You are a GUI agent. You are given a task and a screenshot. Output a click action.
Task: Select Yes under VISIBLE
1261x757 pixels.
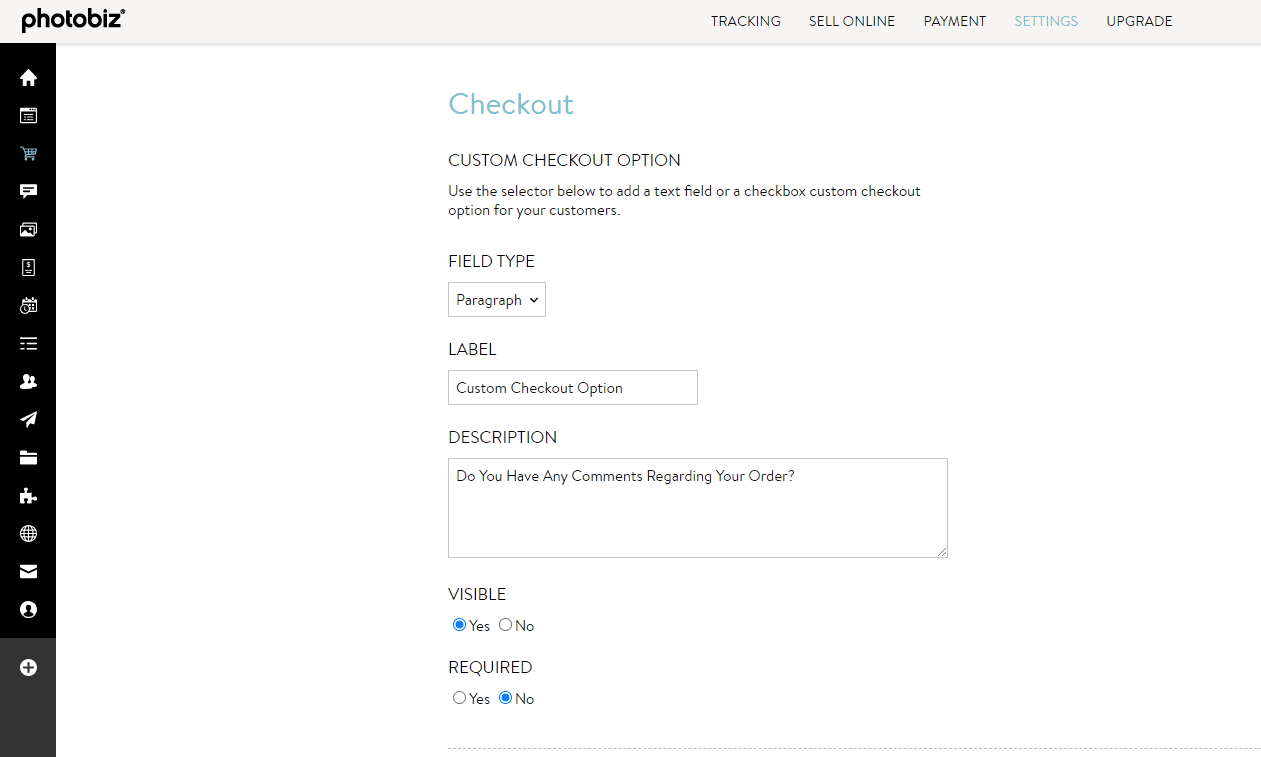[459, 624]
